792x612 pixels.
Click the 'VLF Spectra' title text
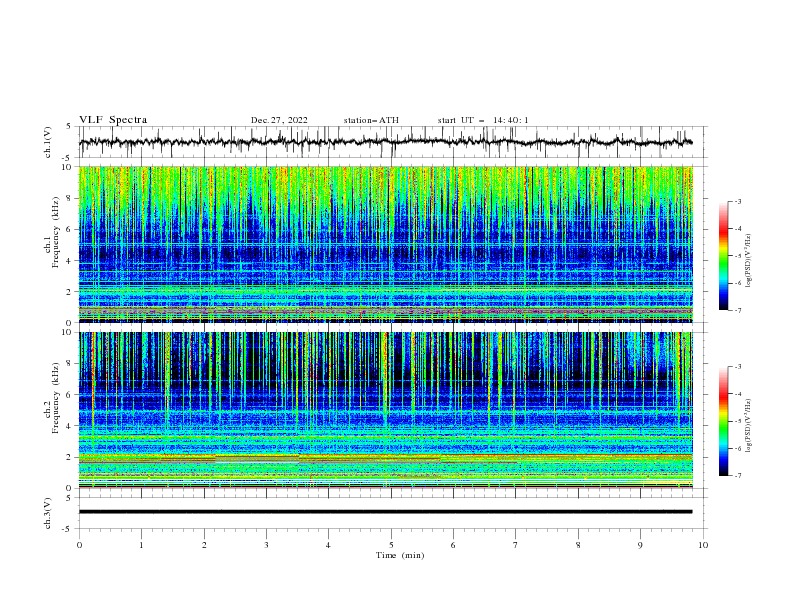[x=113, y=120]
